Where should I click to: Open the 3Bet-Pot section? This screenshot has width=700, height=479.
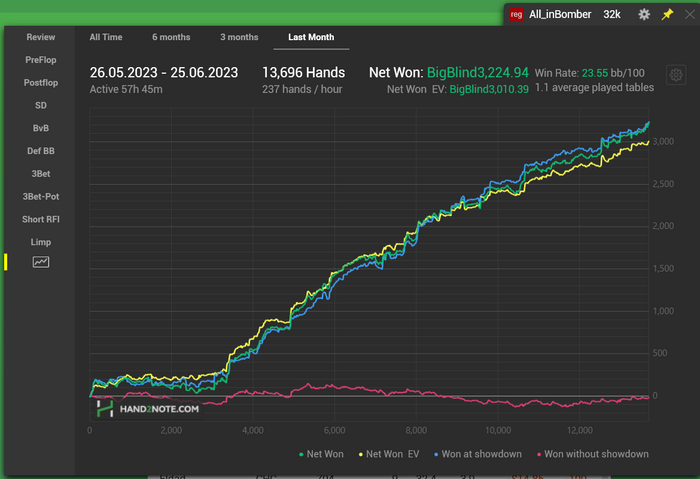(41, 196)
